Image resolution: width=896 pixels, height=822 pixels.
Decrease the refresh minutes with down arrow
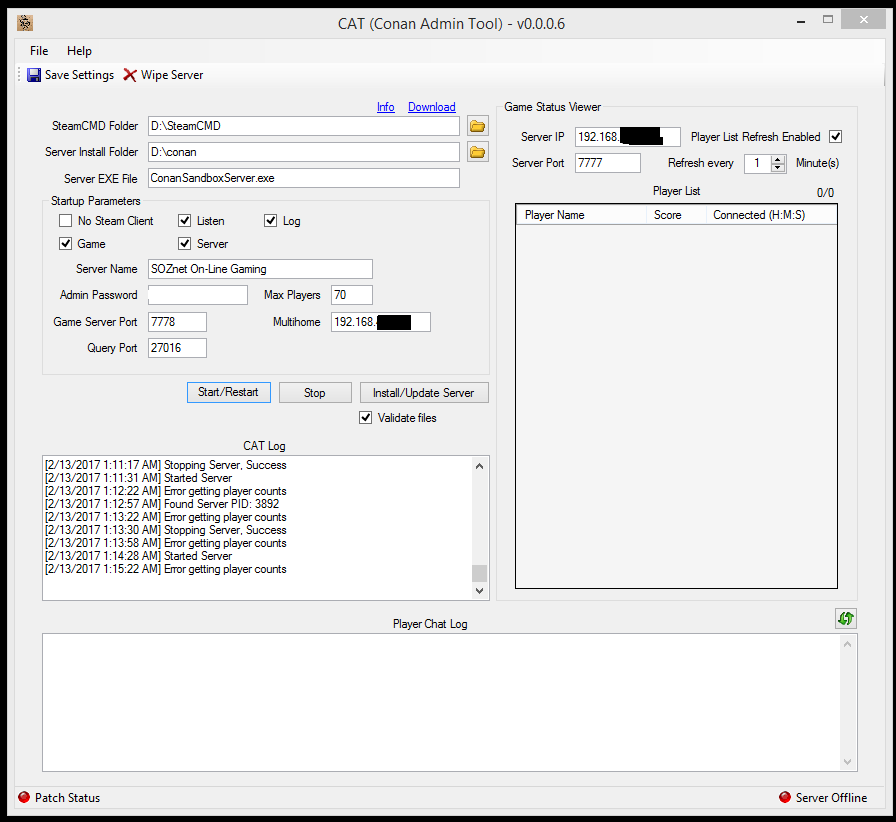click(778, 168)
